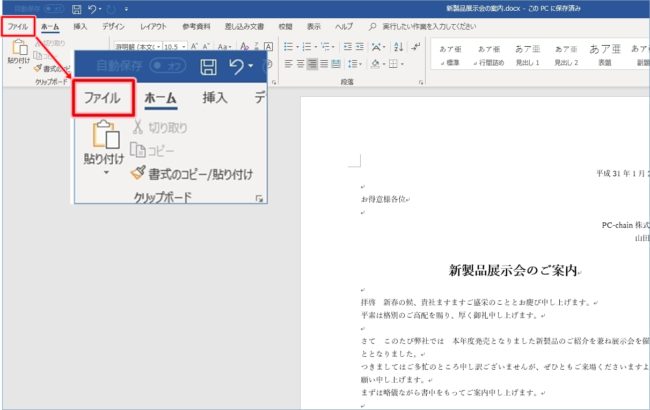Expand the numbered list style arrow
Screen dimensions: 650x410
point(315,47)
